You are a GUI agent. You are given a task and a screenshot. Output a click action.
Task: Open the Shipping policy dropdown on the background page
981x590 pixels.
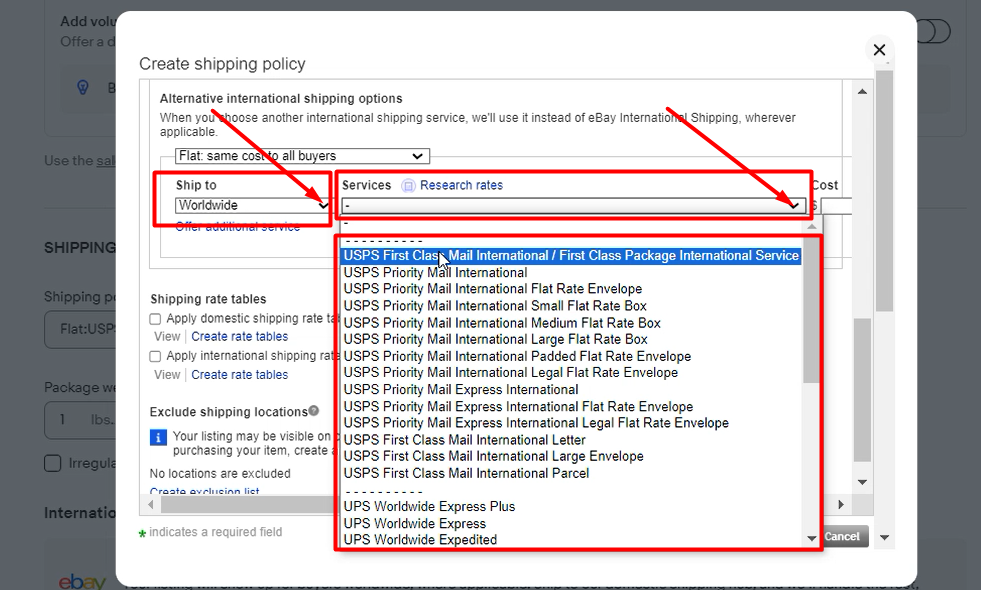[x=81, y=329]
